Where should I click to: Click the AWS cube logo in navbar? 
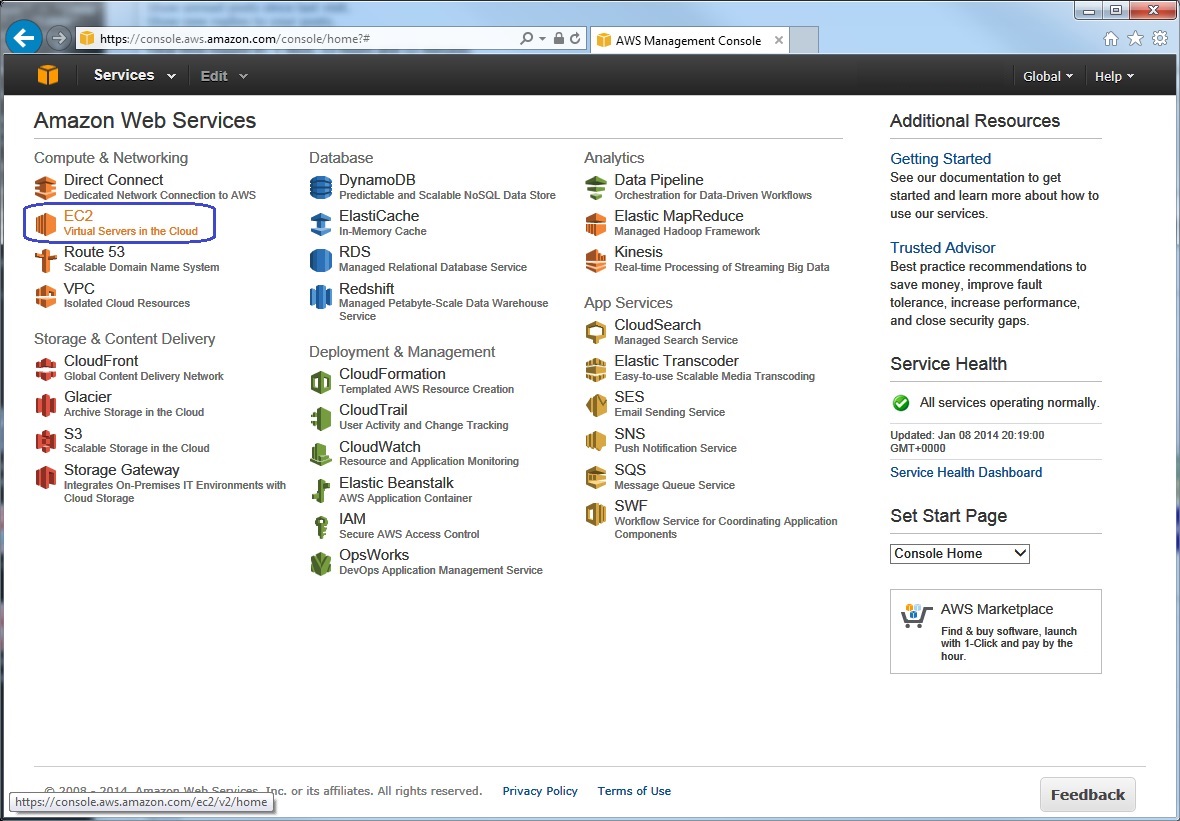point(48,75)
